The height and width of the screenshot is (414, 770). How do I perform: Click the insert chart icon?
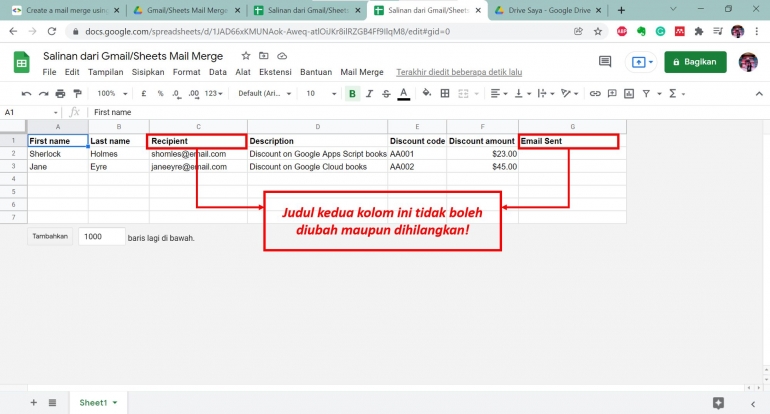point(629,93)
